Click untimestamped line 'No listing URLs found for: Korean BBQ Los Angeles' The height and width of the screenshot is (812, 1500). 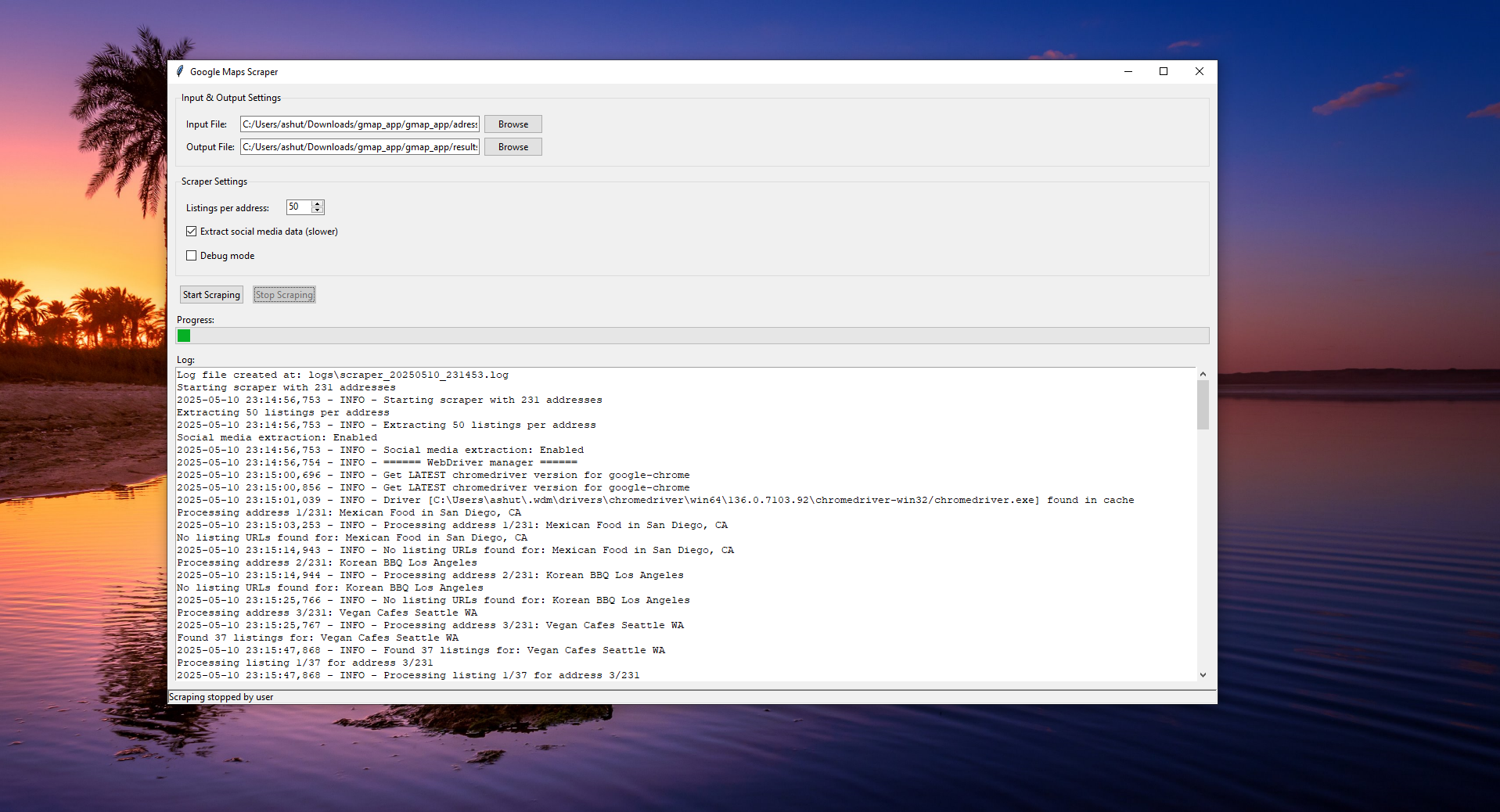[330, 588]
